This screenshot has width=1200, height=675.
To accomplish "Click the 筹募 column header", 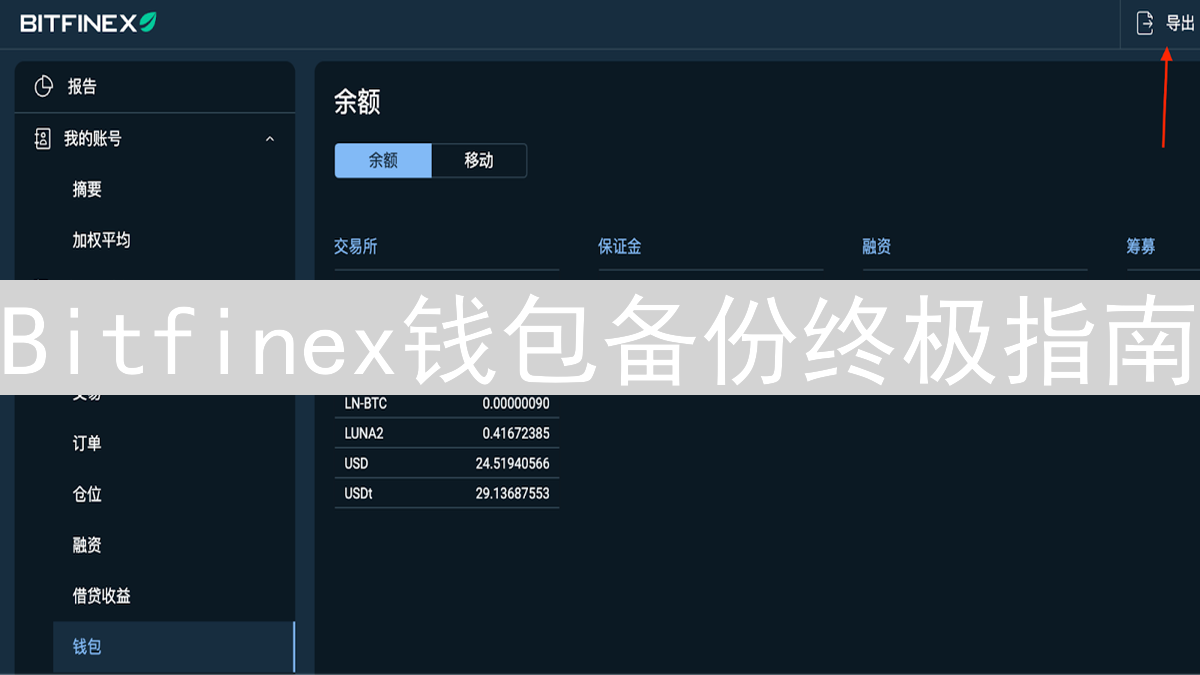I will (x=1141, y=246).
